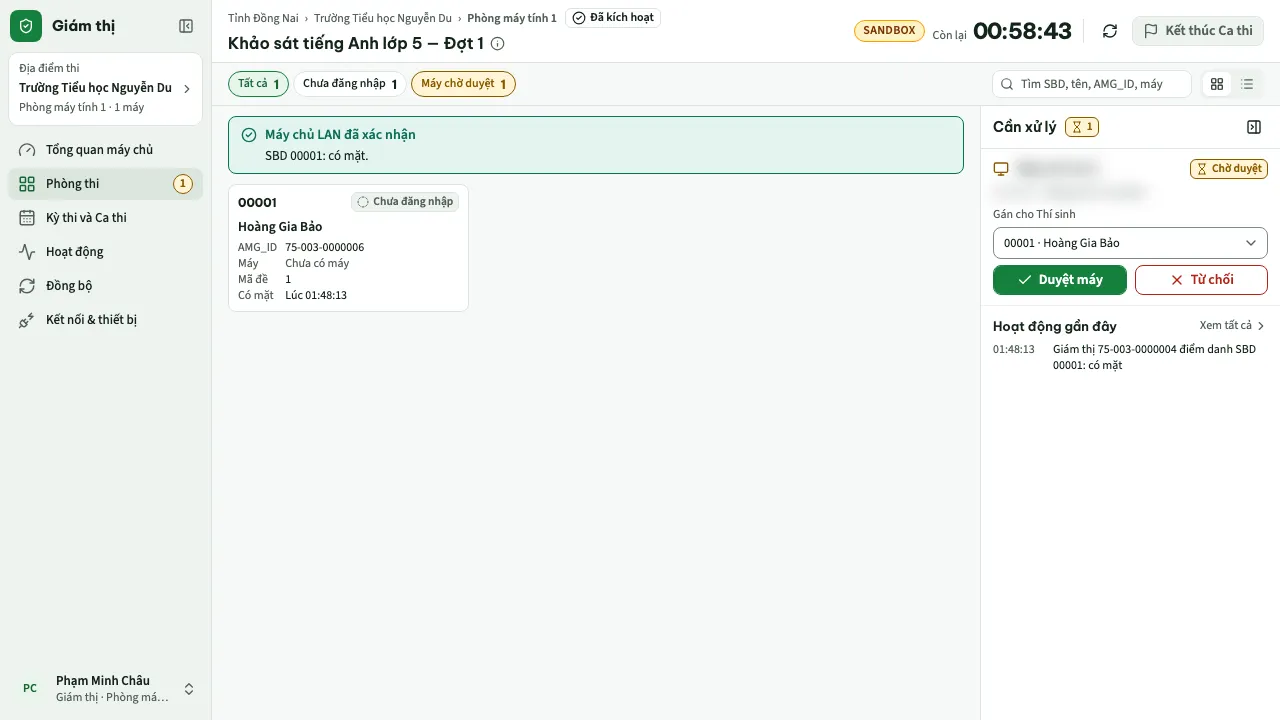This screenshot has height=720, width=1280.
Task: Collapse the Cần xử lý side panel
Action: pos(1254,127)
